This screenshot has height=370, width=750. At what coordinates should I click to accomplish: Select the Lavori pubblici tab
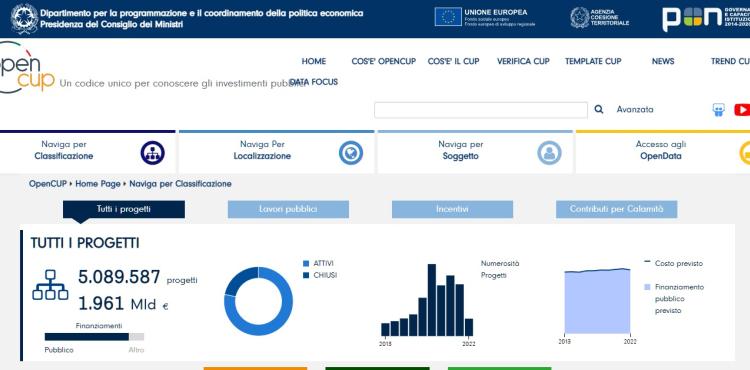pos(288,209)
